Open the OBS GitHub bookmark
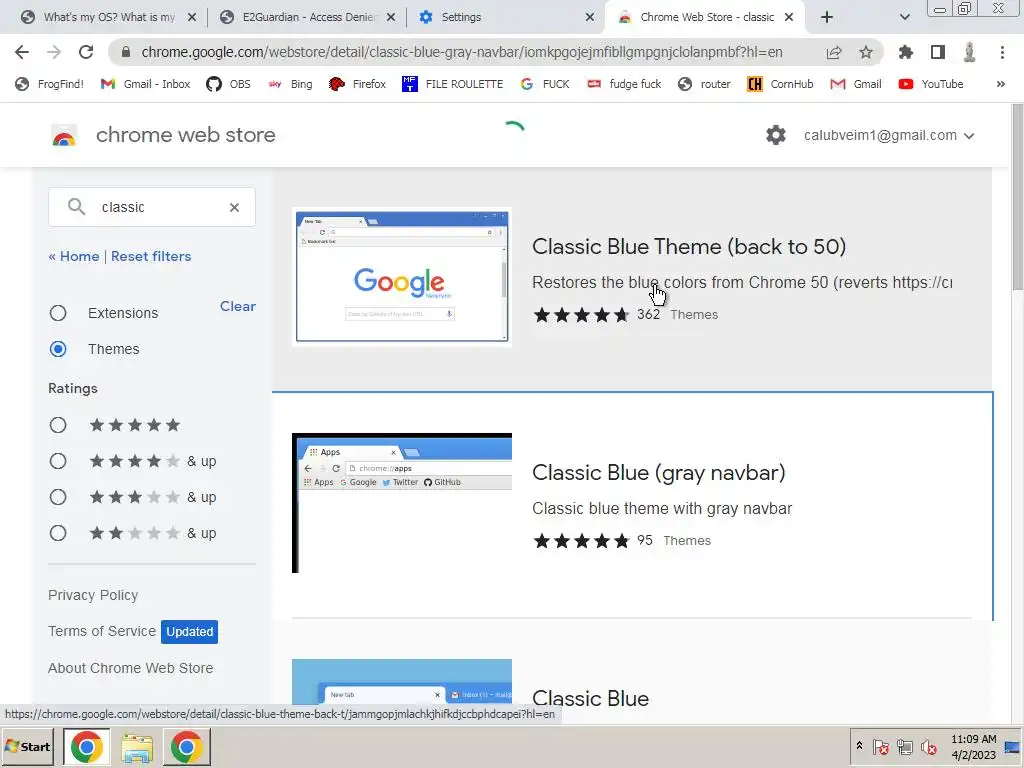1024x768 pixels. pyautogui.click(x=229, y=84)
